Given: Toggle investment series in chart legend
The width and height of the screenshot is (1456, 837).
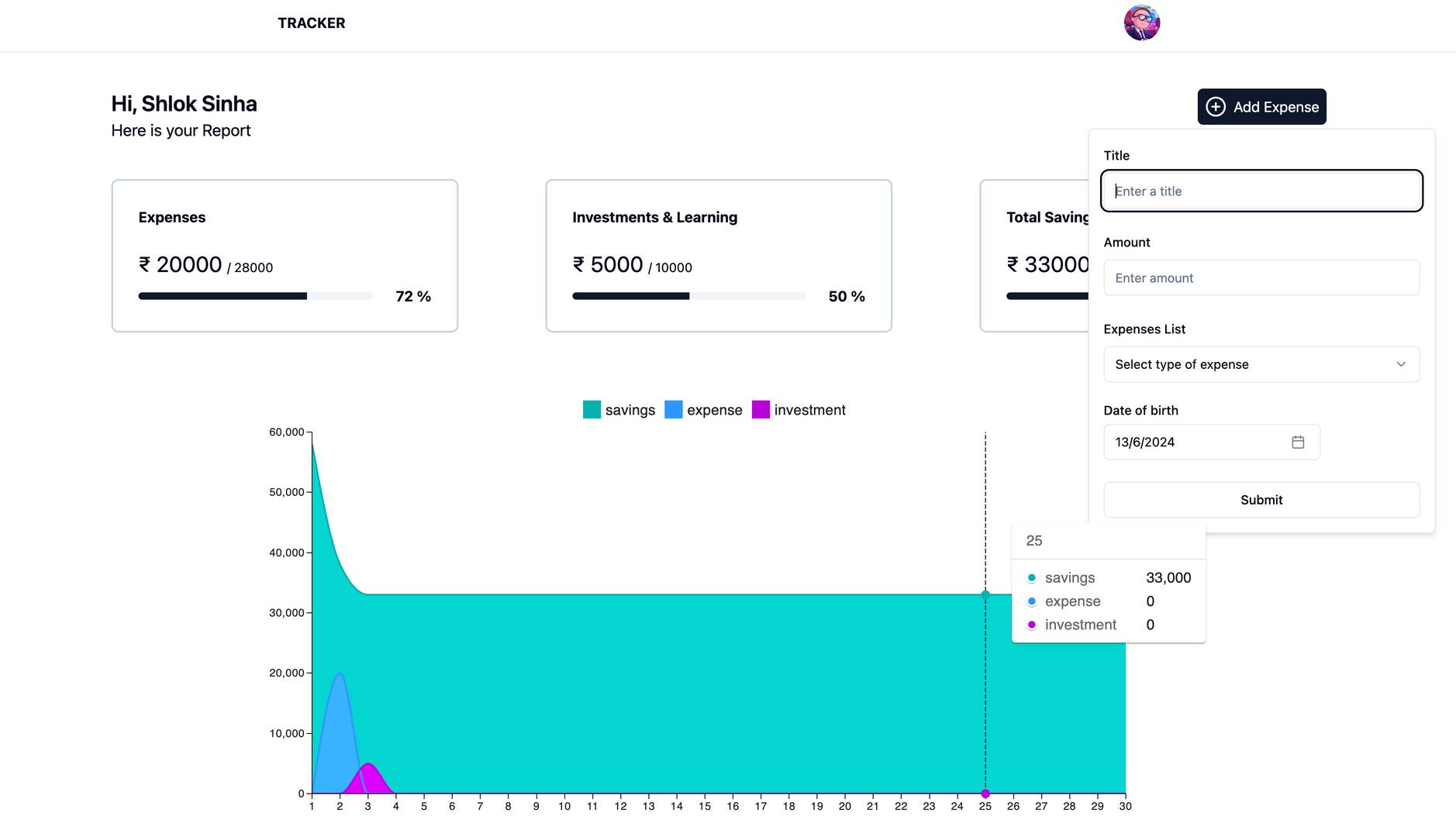Looking at the screenshot, I should [x=799, y=410].
